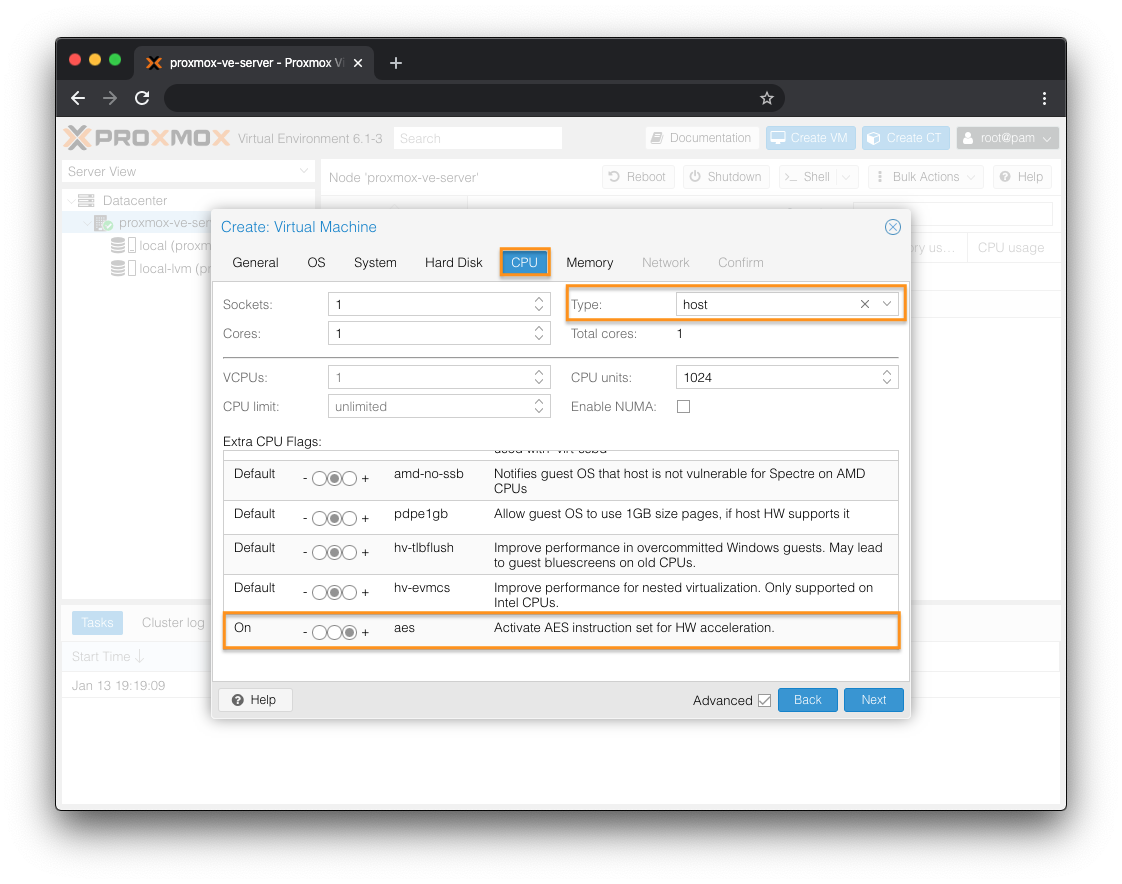Uncheck the Advanced checkbox
This screenshot has height=884, width=1122.
[764, 700]
